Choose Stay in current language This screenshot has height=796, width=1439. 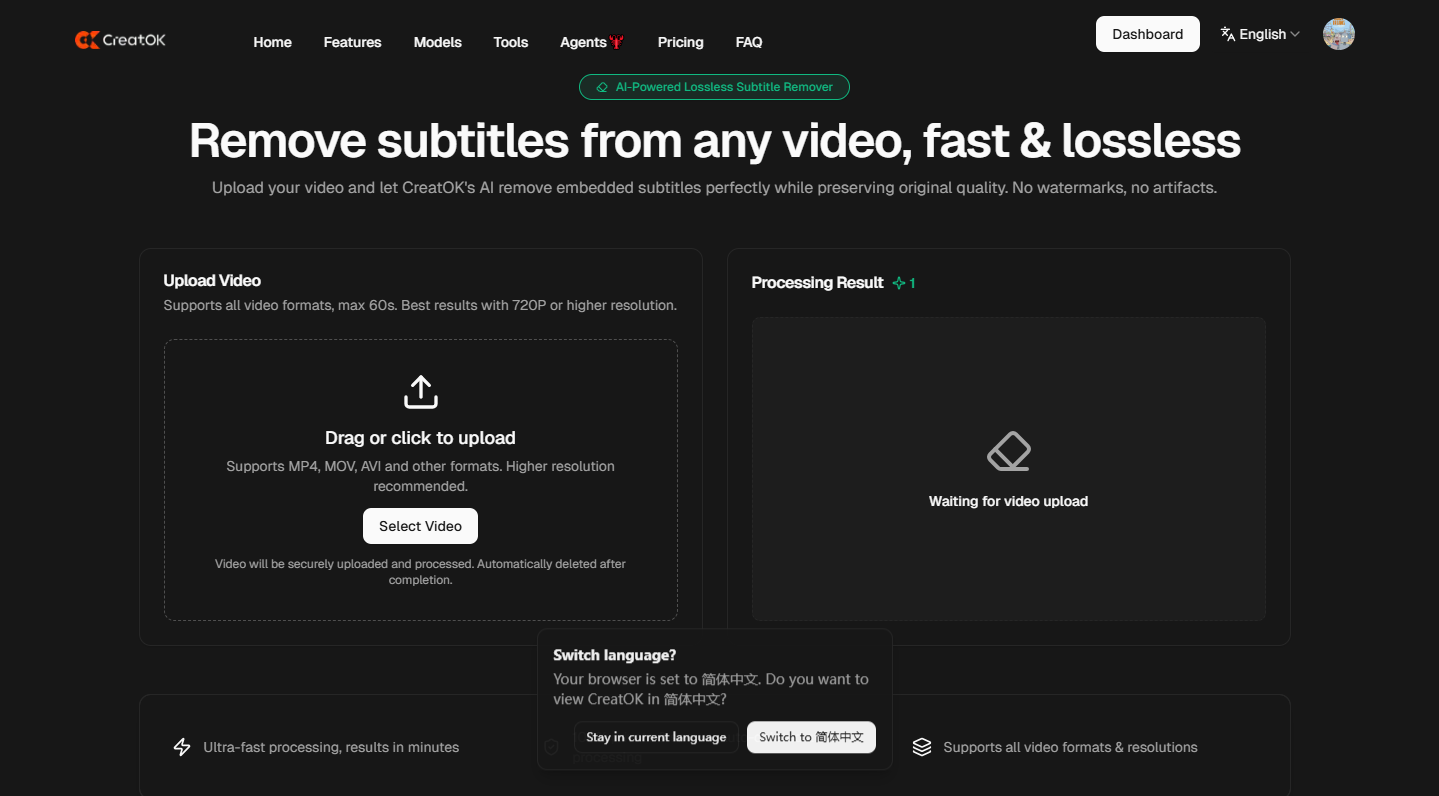[656, 737]
